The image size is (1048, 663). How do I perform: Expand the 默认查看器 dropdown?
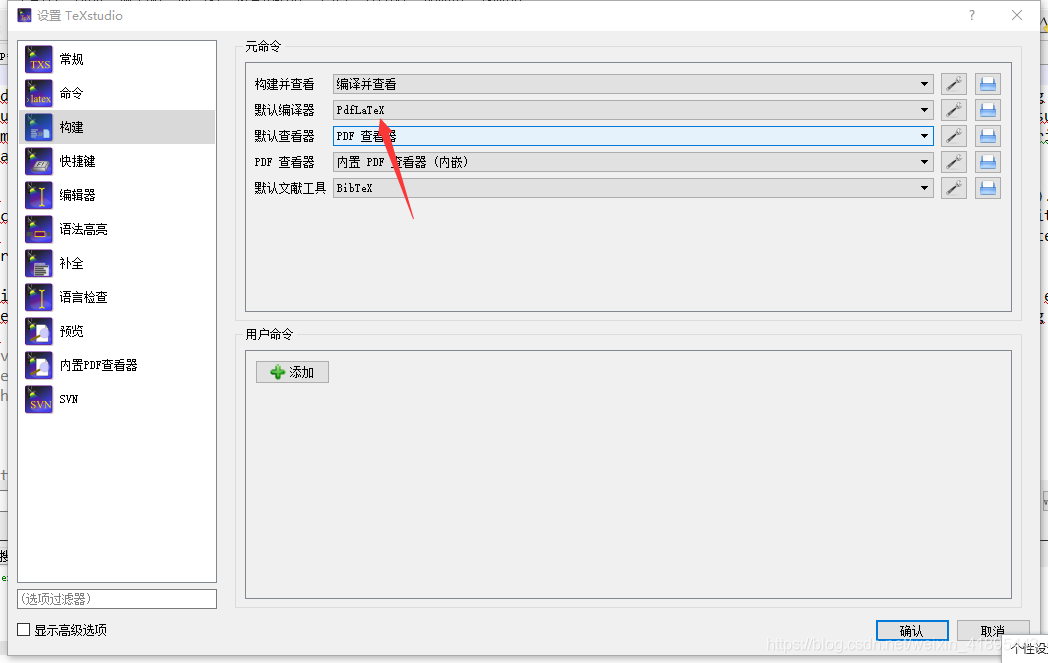(633, 136)
